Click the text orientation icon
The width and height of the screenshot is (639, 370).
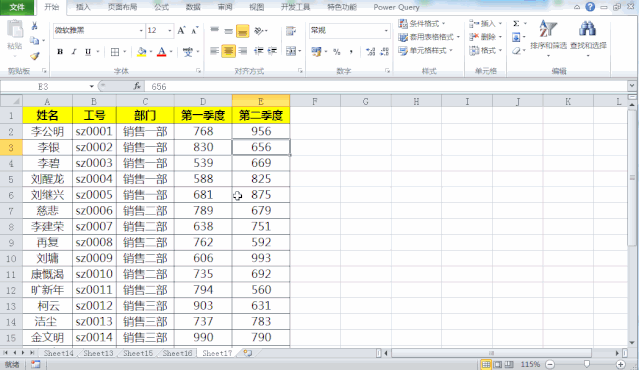[x=259, y=31]
